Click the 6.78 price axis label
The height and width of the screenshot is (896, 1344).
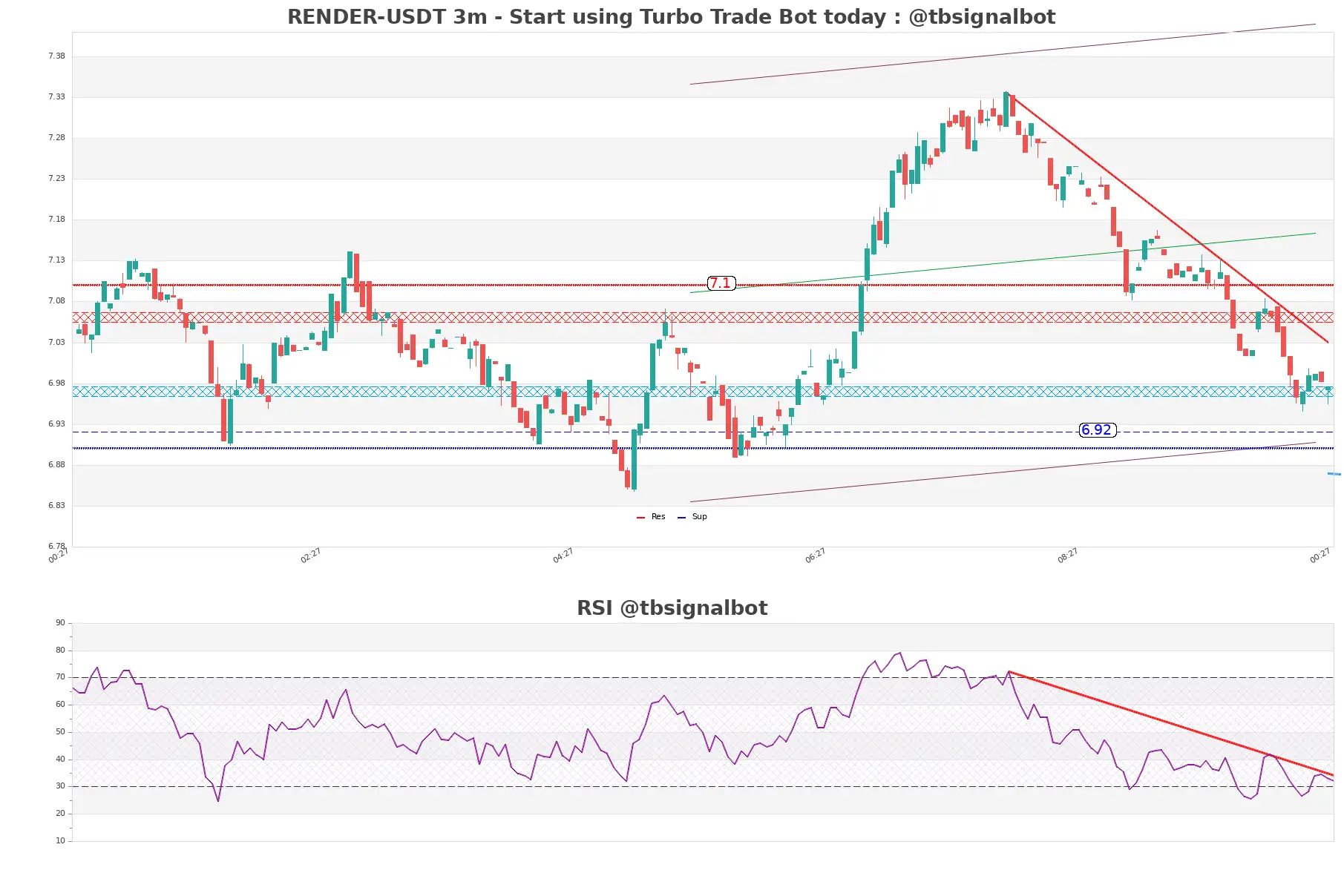coord(56,547)
